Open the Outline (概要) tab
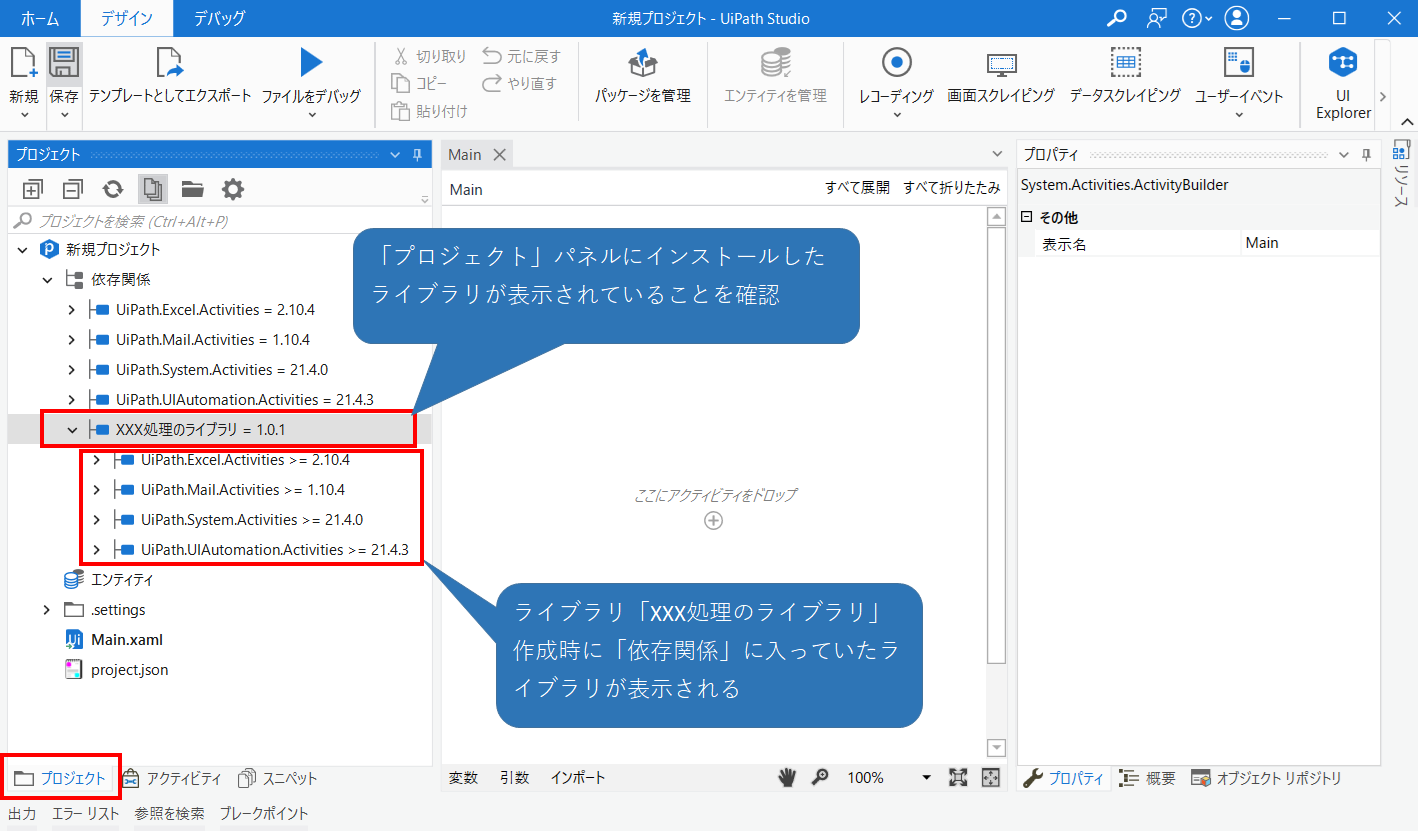This screenshot has width=1418, height=831. pos(1147,778)
